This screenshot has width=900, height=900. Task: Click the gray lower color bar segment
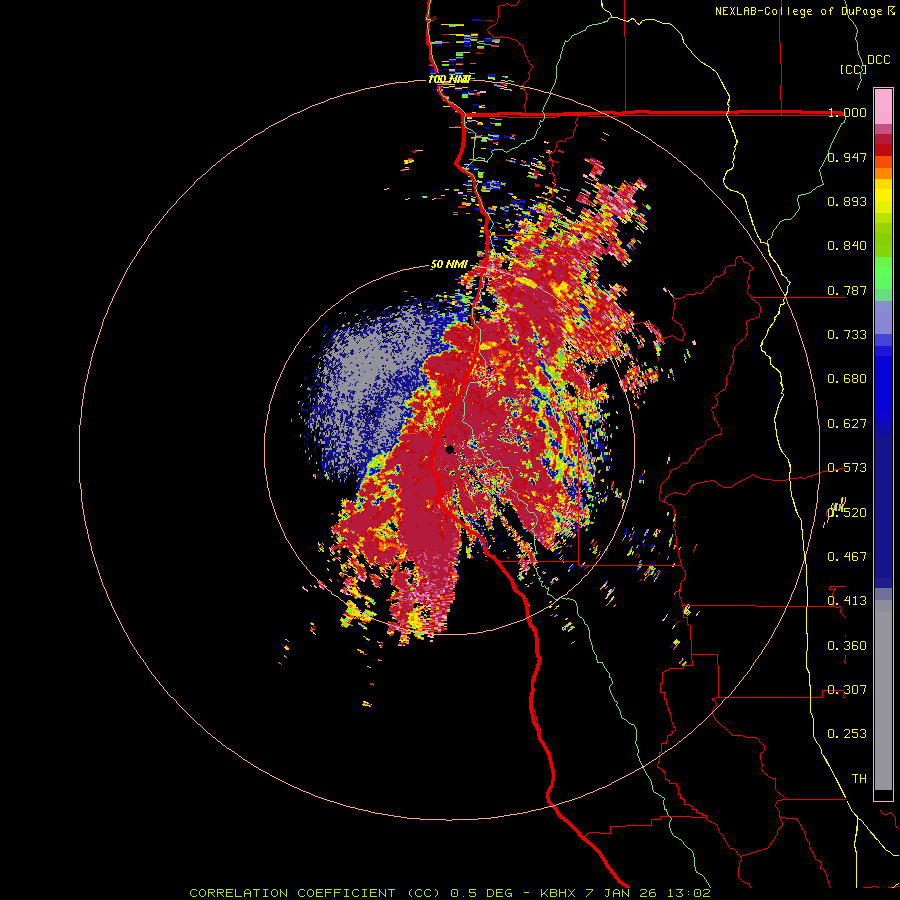[x=883, y=695]
